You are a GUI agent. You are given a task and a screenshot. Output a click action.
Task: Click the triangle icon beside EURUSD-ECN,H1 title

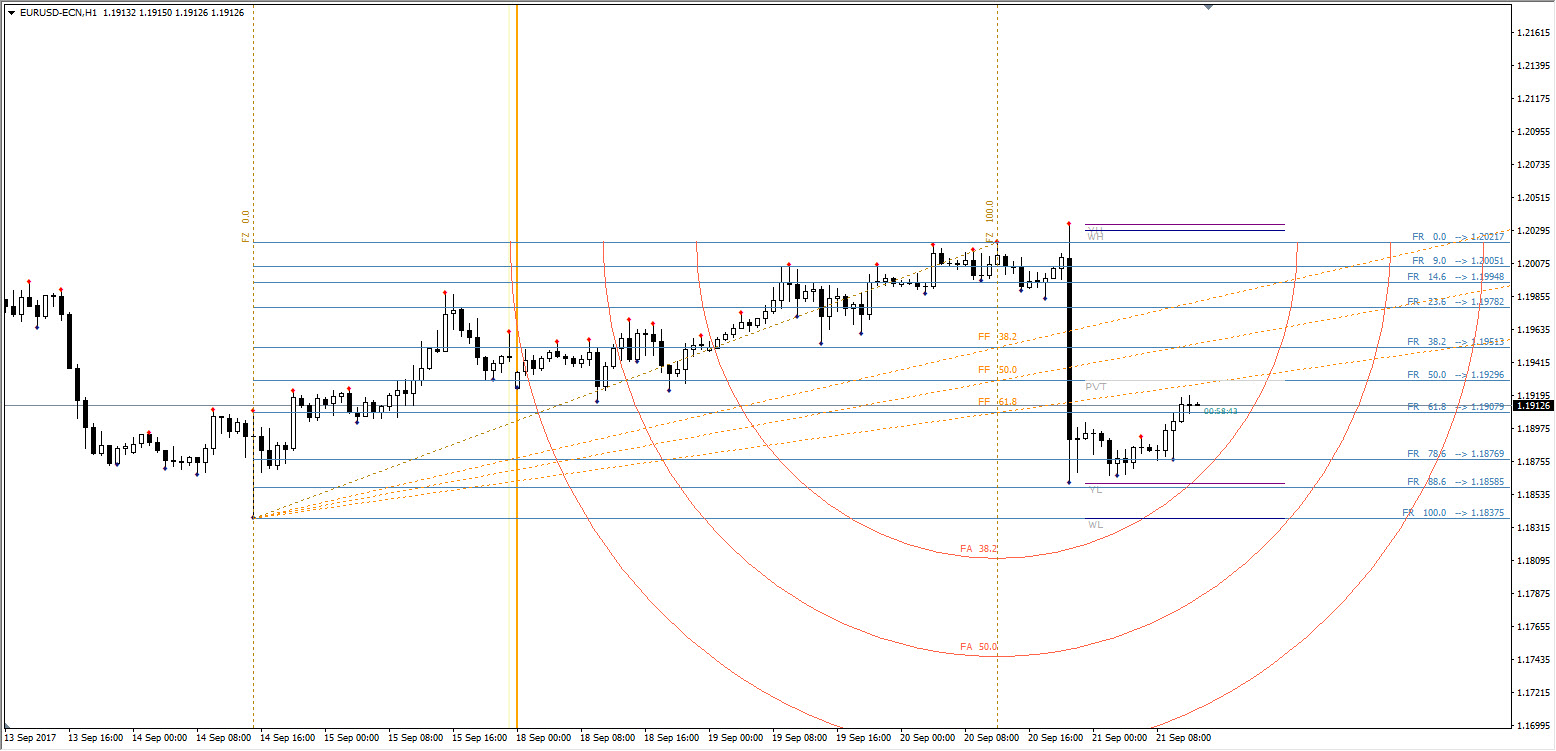(x=11, y=12)
